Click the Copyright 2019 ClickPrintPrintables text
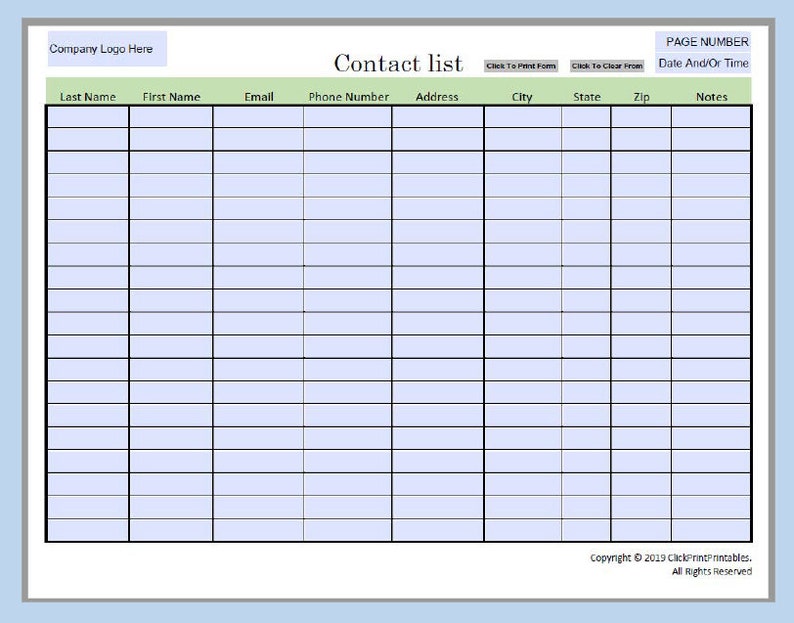794x623 pixels. pyautogui.click(x=670, y=558)
